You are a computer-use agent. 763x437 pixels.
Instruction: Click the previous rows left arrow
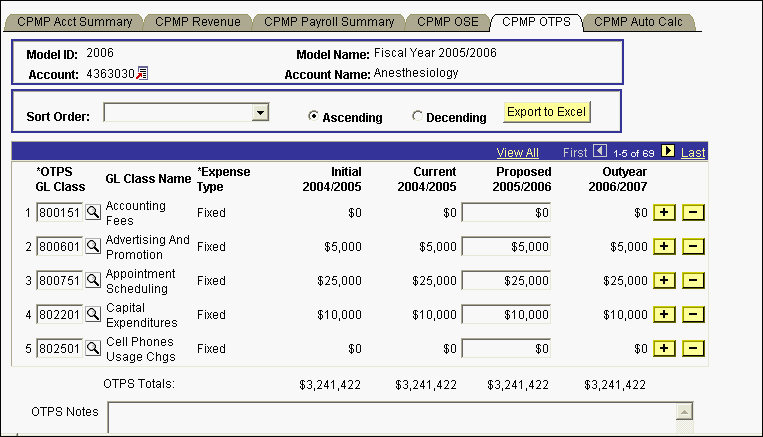599,152
